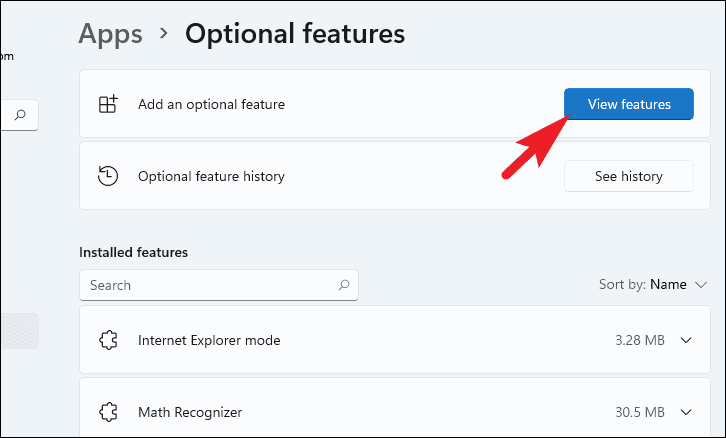The width and height of the screenshot is (726, 438).
Task: Click the Optional feature history clock icon
Action: (108, 176)
